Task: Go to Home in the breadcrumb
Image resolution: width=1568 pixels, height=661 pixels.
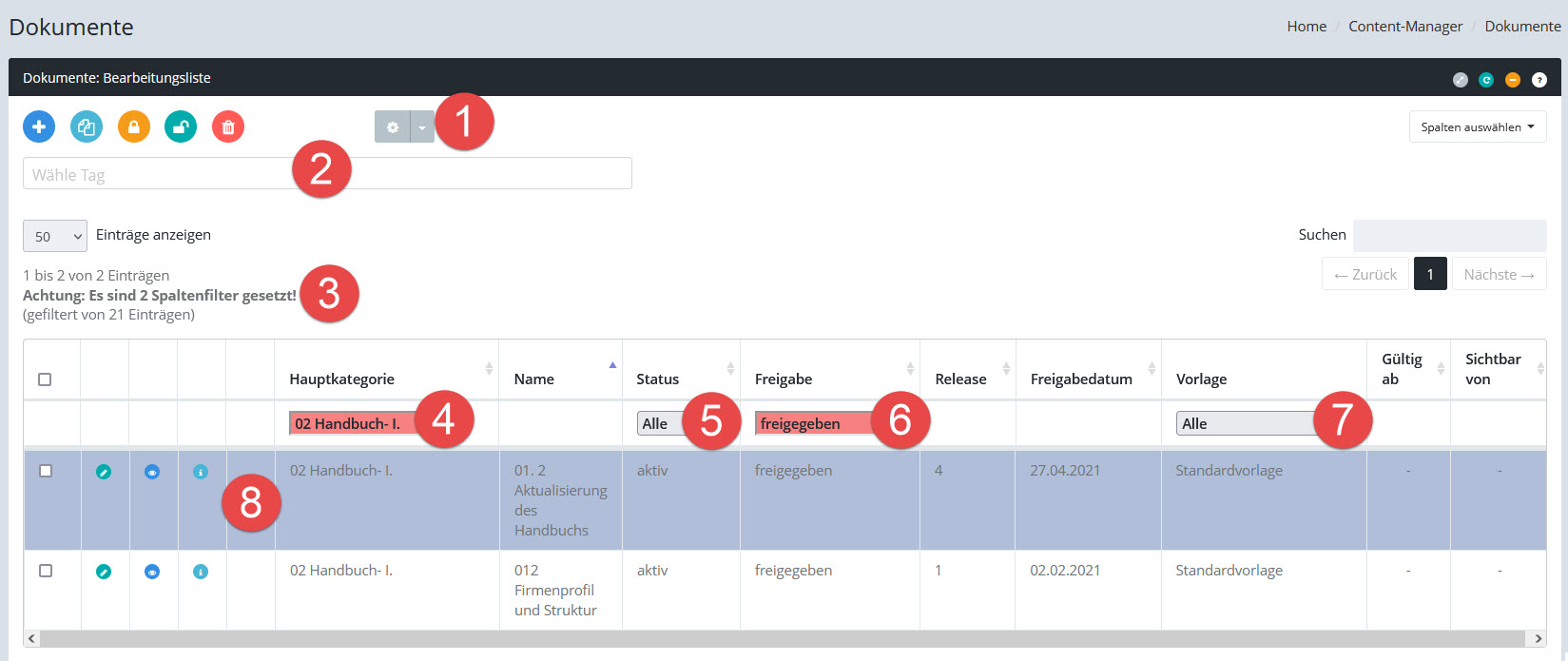Action: pos(1307,27)
